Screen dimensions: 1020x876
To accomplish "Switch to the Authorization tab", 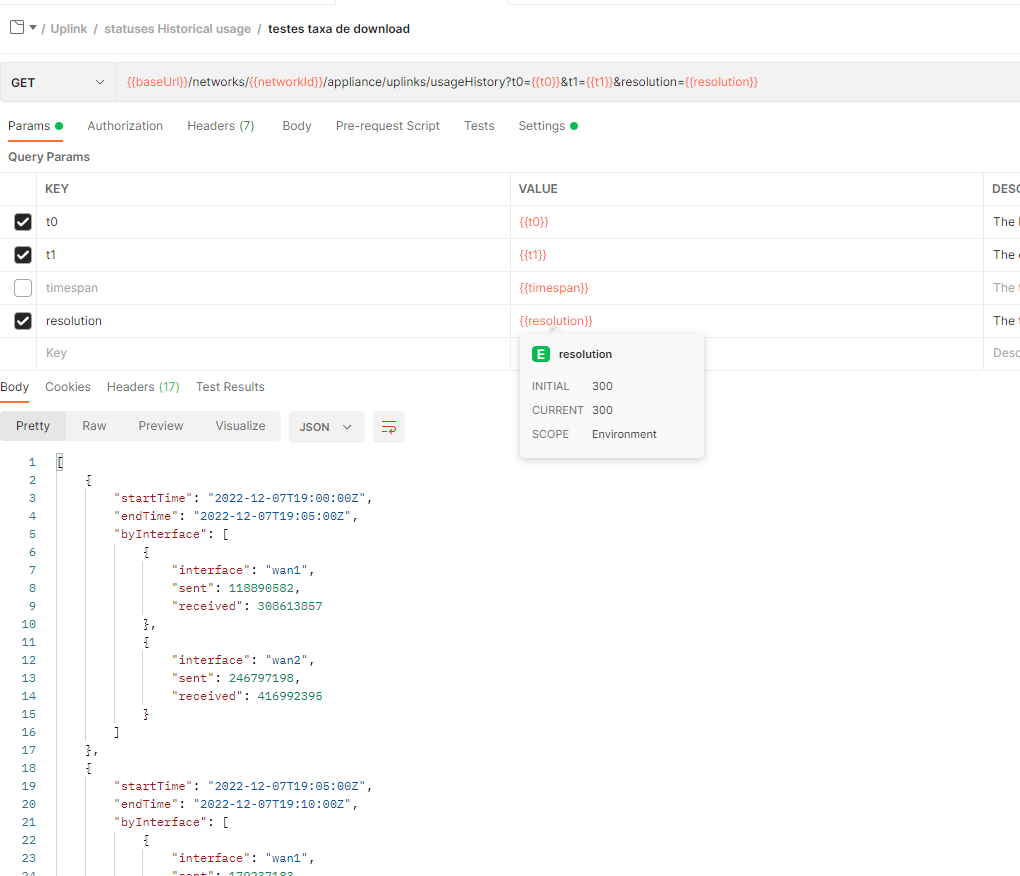I will point(125,125).
